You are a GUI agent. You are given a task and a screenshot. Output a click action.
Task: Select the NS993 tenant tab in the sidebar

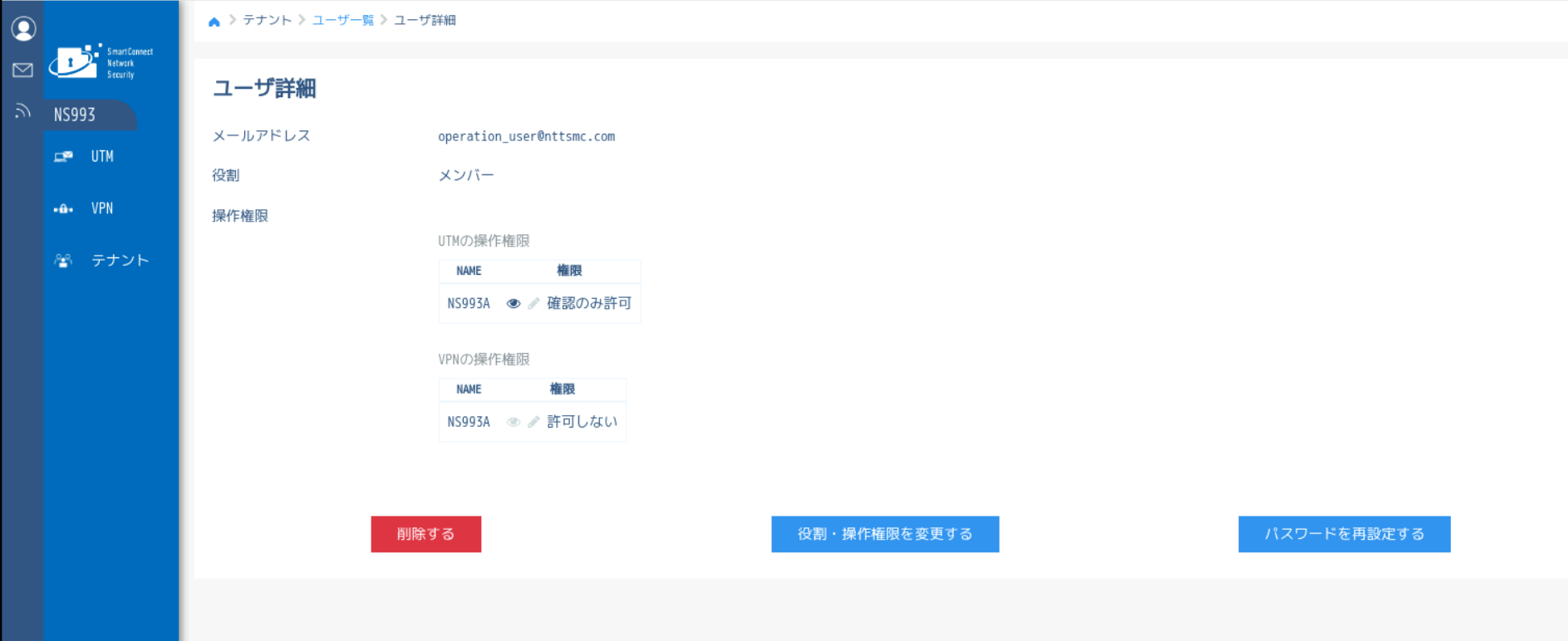pyautogui.click(x=90, y=115)
